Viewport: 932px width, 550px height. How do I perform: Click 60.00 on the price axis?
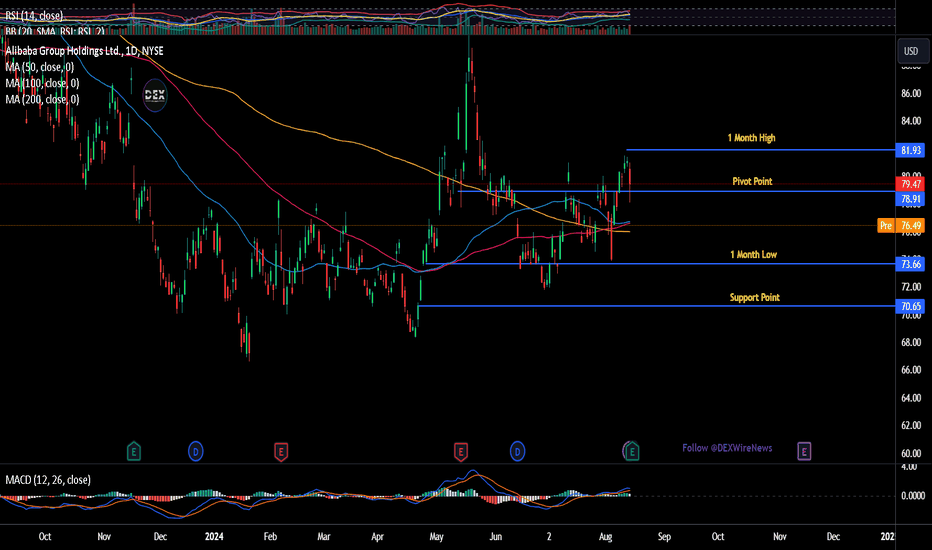pos(911,453)
